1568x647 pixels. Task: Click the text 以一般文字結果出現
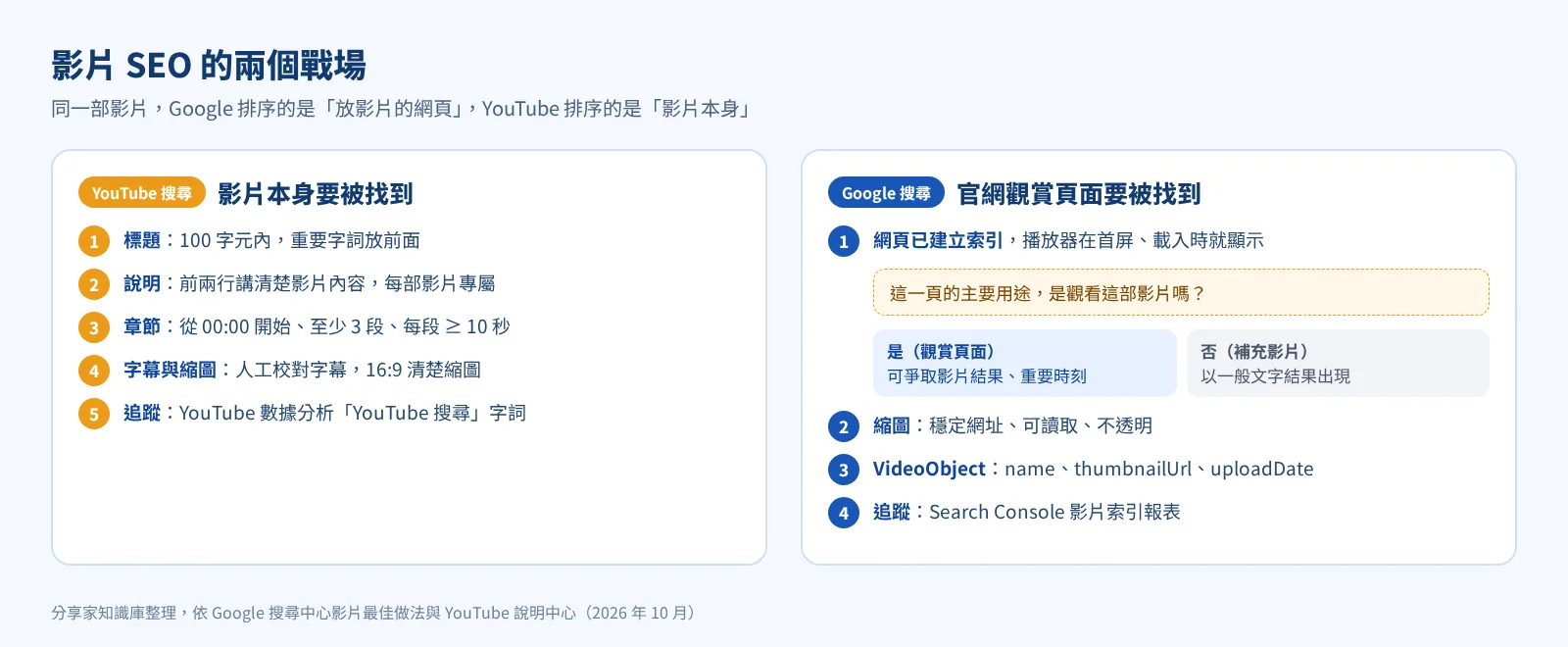point(1275,376)
